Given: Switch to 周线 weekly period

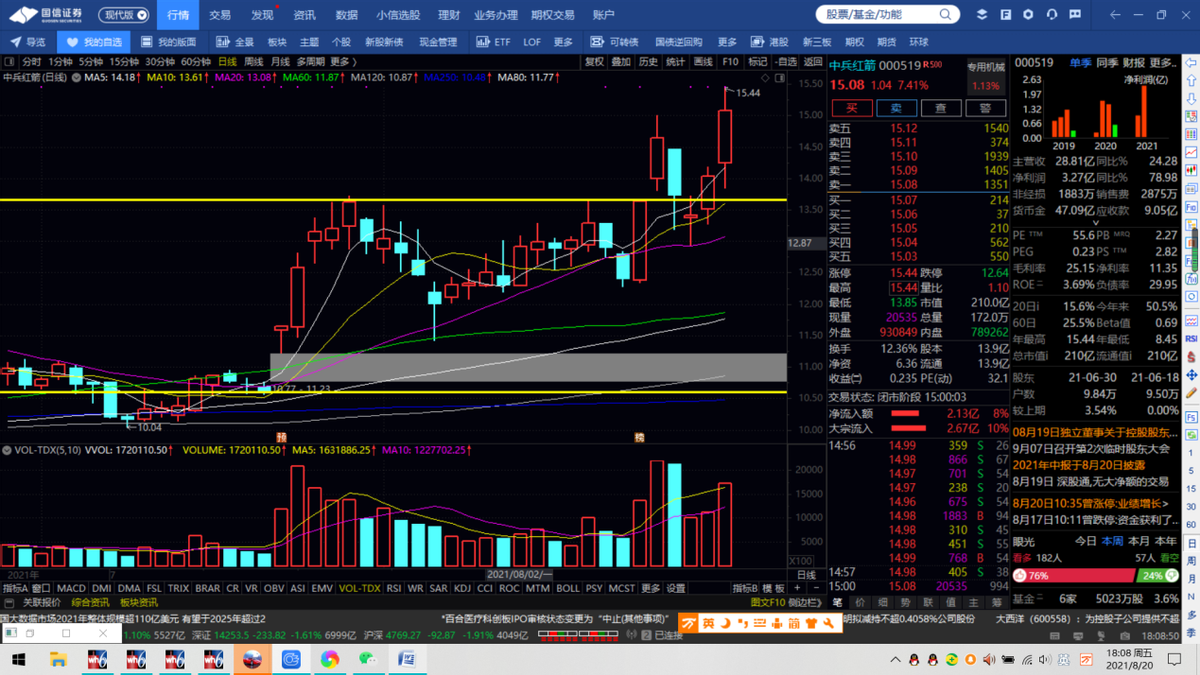Looking at the screenshot, I should tap(254, 62).
